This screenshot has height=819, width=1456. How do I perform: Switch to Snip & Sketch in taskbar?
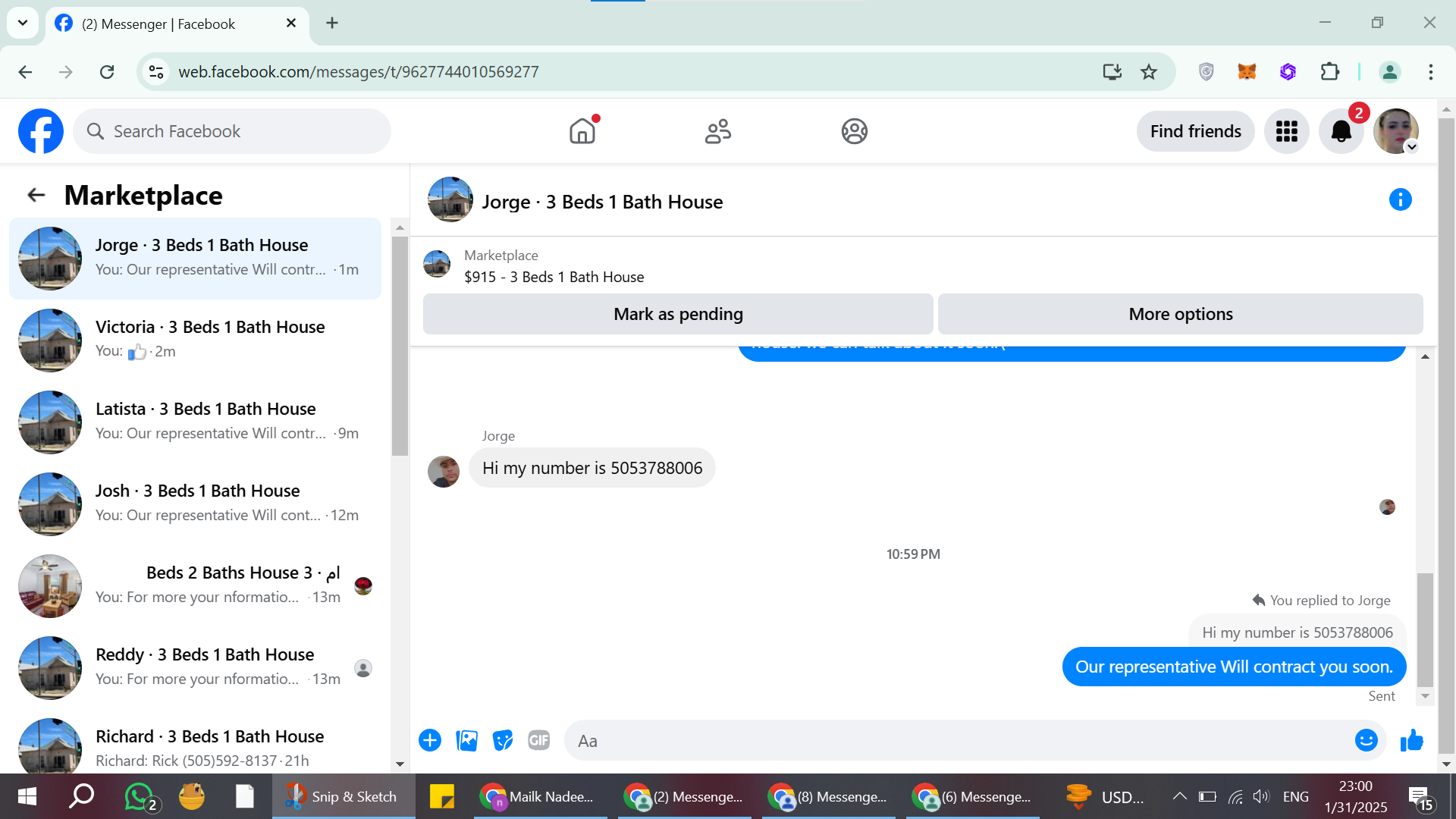point(344,796)
